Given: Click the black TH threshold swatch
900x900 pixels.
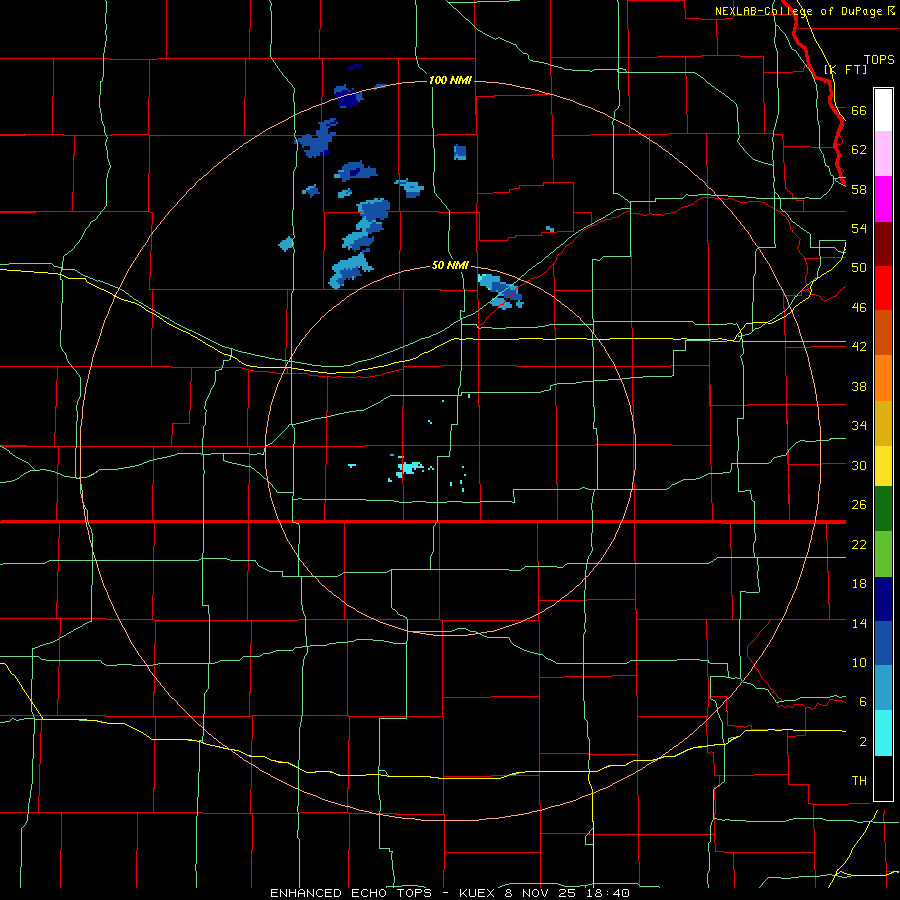Looking at the screenshot, I should (883, 778).
